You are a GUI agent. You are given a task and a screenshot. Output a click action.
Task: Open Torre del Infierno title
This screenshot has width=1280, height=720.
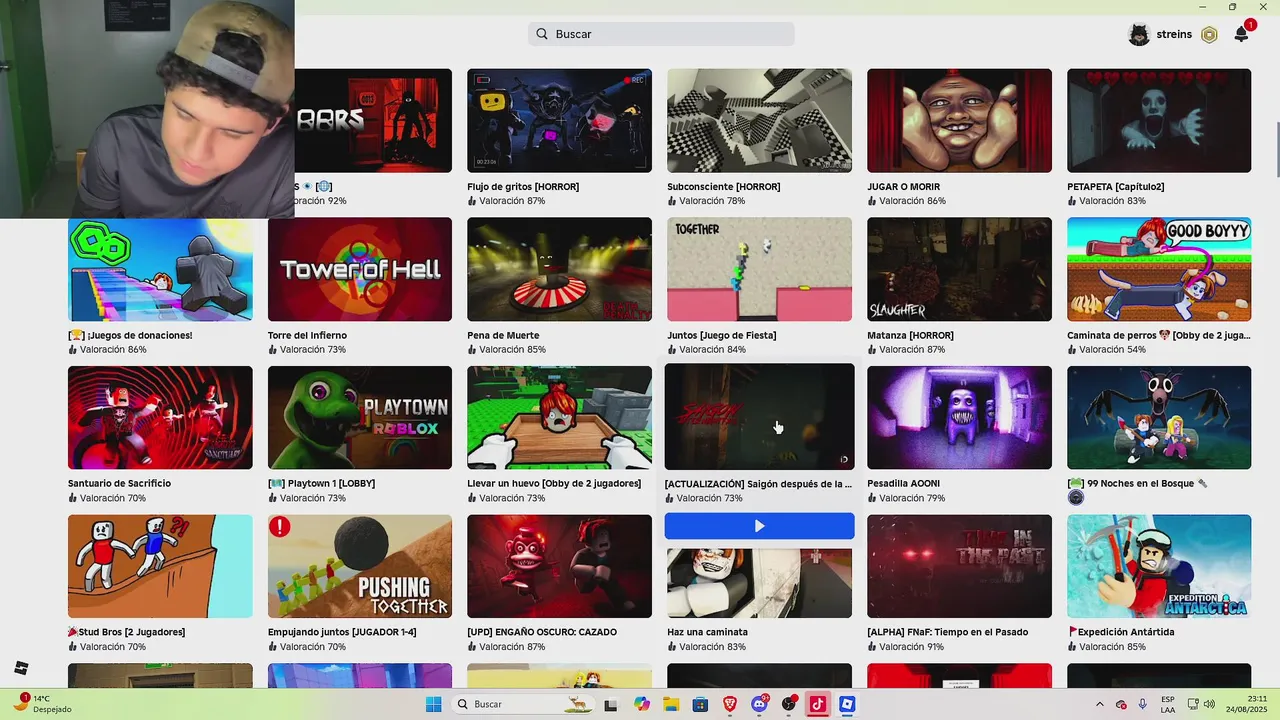307,336
